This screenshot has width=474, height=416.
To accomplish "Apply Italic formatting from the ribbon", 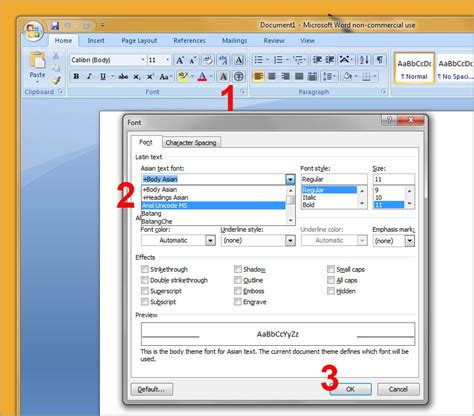I will 89,77.
